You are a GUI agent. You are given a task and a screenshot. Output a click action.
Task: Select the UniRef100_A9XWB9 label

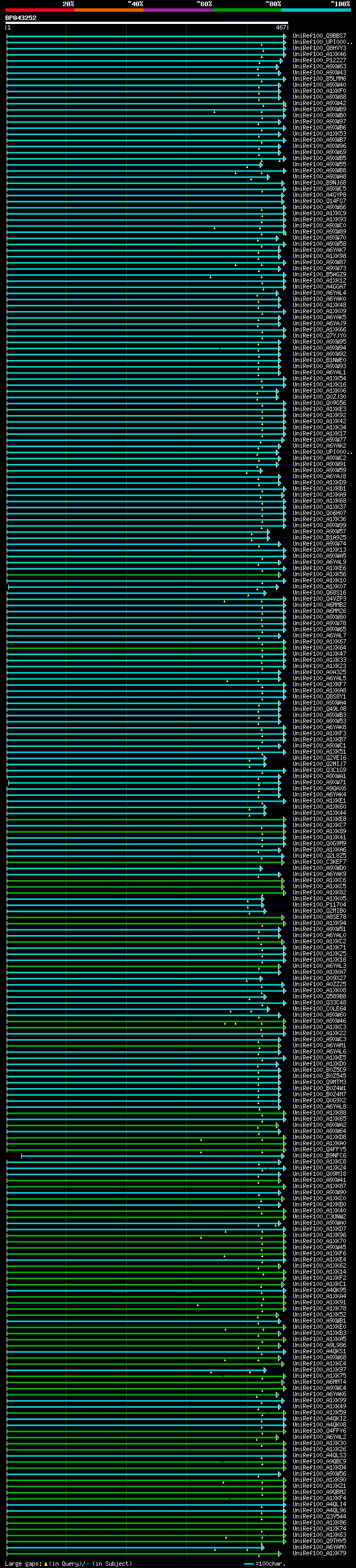(319, 109)
